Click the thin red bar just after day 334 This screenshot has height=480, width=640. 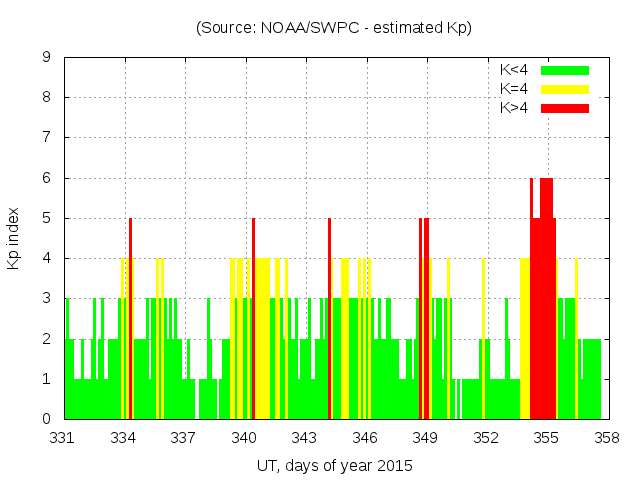pyautogui.click(x=131, y=320)
